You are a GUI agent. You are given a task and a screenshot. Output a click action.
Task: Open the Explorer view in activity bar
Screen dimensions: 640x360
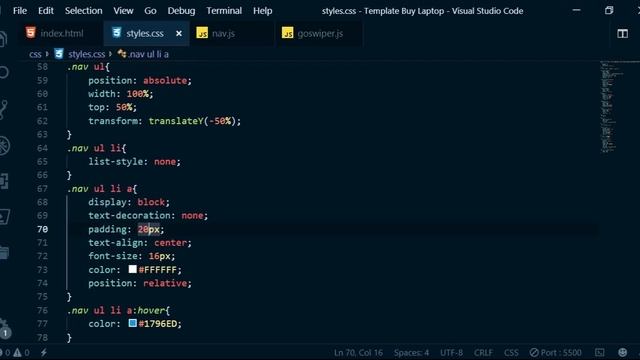coord(3,39)
